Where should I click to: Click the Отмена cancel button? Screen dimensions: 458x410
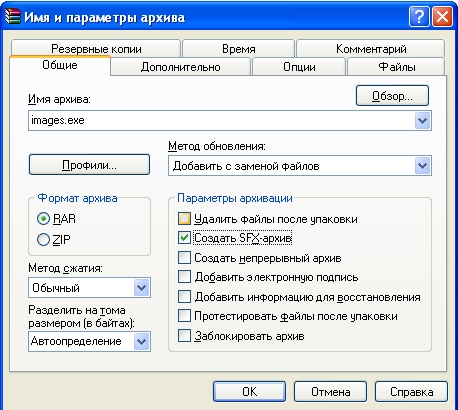[x=330, y=392]
